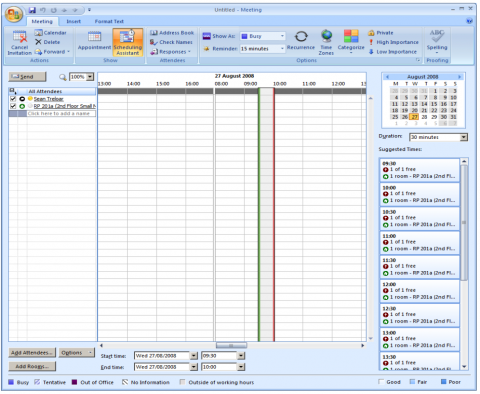Open the Address Book
This screenshot has height=394, width=480.
pyautogui.click(x=172, y=33)
